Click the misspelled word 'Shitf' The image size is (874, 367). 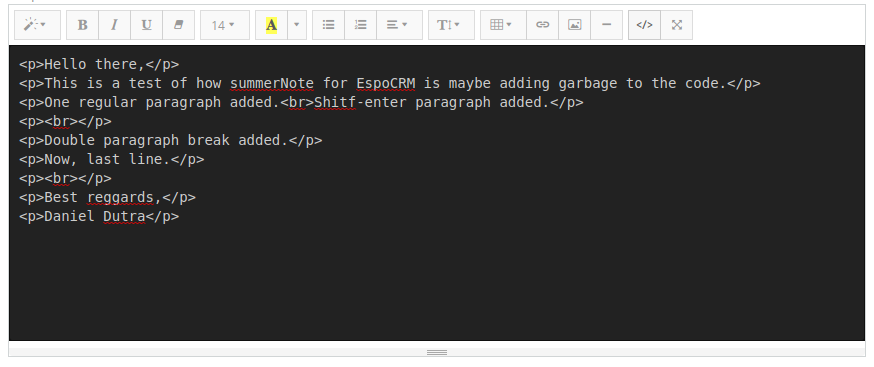point(335,103)
